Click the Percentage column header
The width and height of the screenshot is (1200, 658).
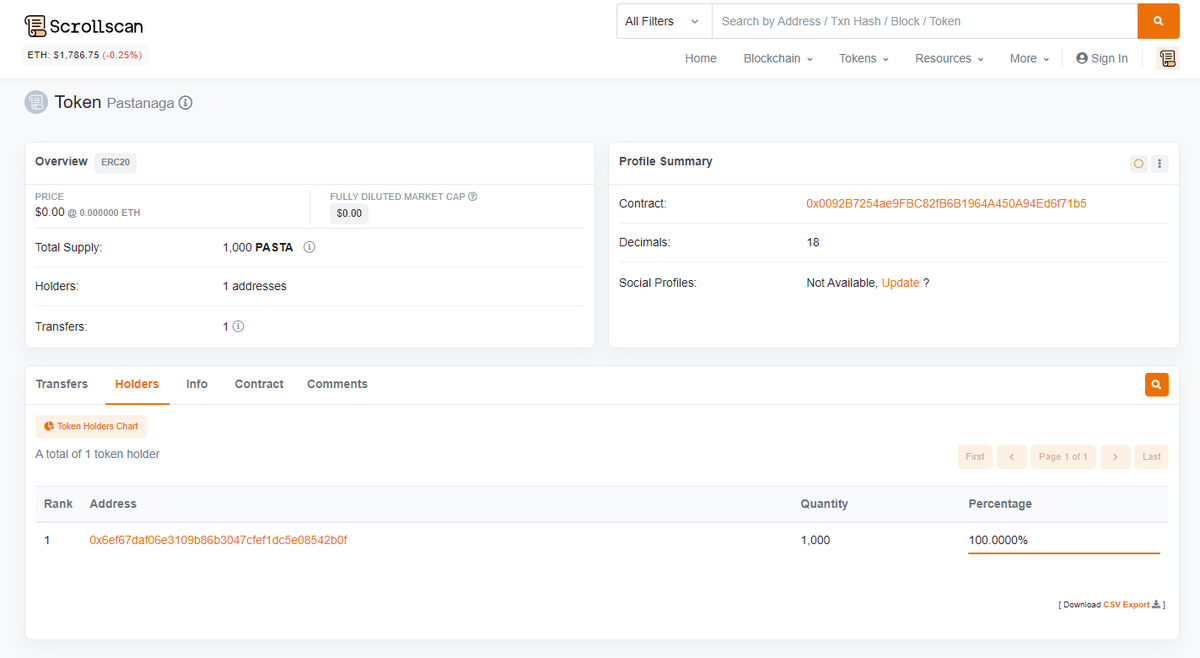(1000, 504)
